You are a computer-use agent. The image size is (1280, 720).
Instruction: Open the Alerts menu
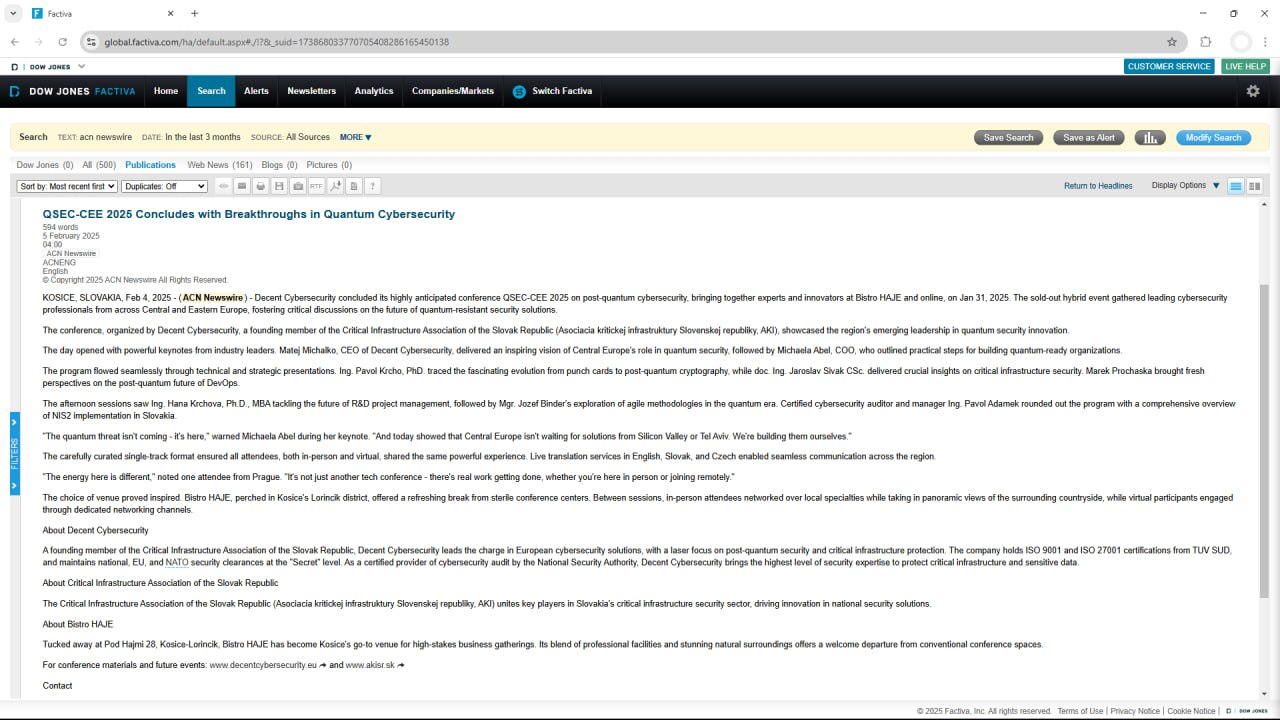pyautogui.click(x=256, y=91)
